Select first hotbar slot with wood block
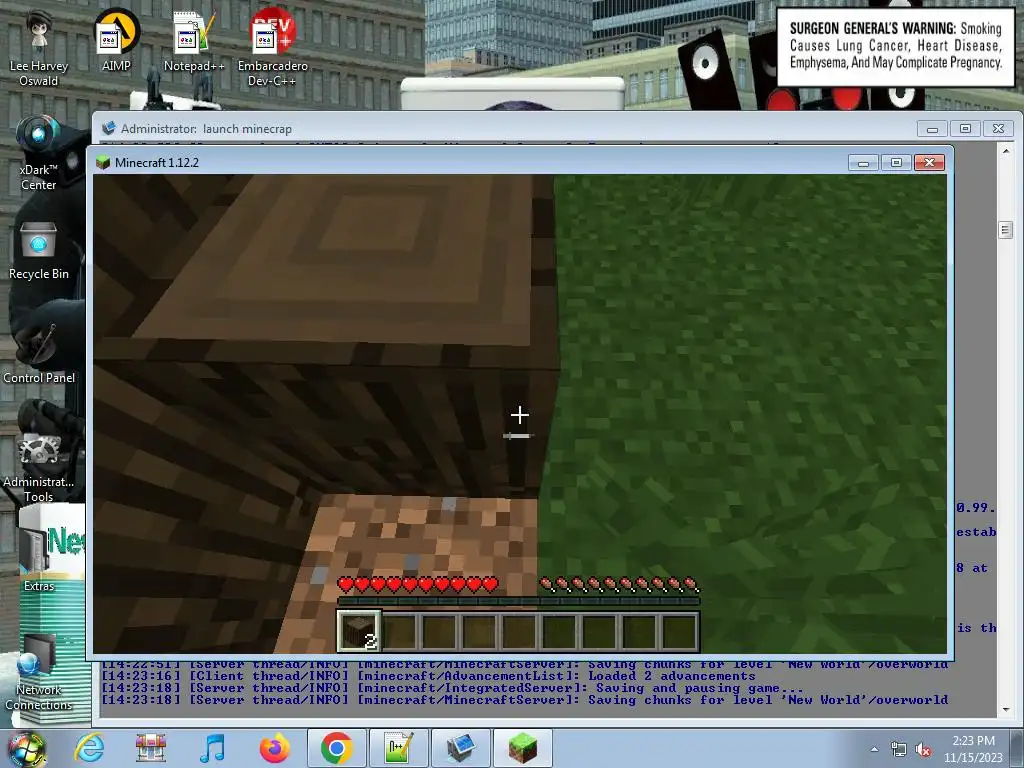Viewport: 1024px width, 768px height. pos(359,631)
